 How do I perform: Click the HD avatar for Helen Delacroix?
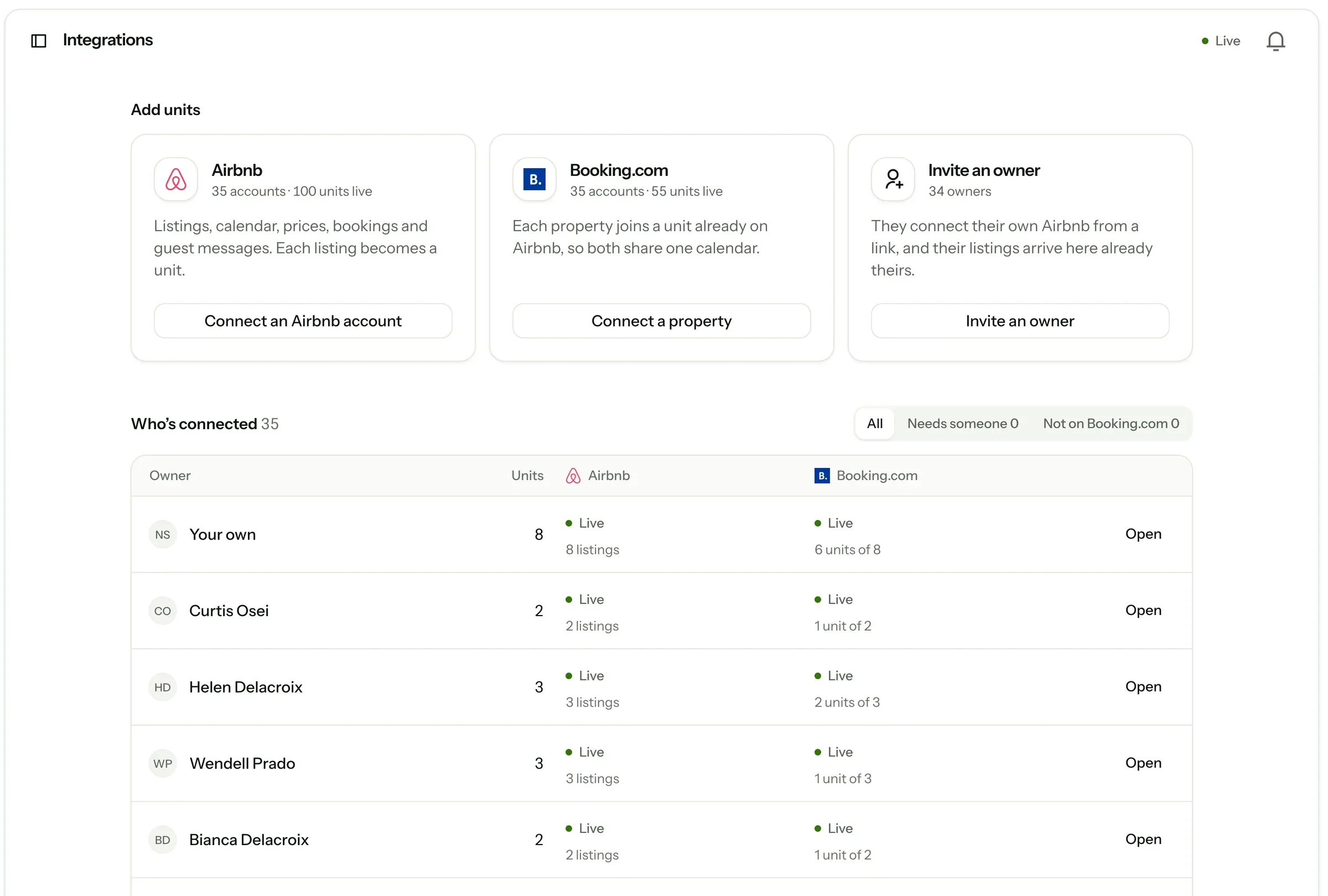(x=162, y=687)
